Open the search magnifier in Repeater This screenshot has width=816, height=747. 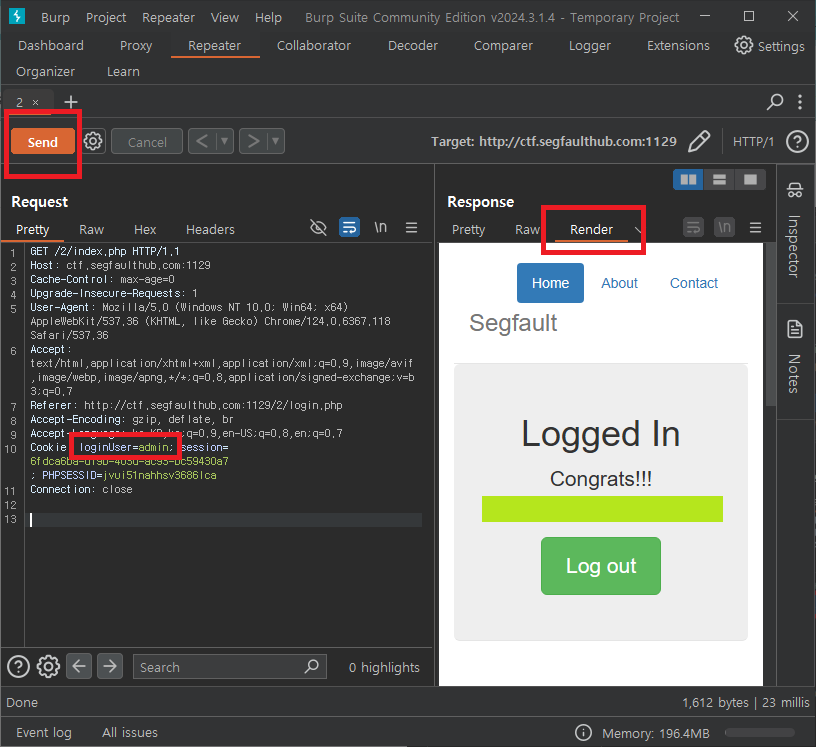pyautogui.click(x=775, y=102)
